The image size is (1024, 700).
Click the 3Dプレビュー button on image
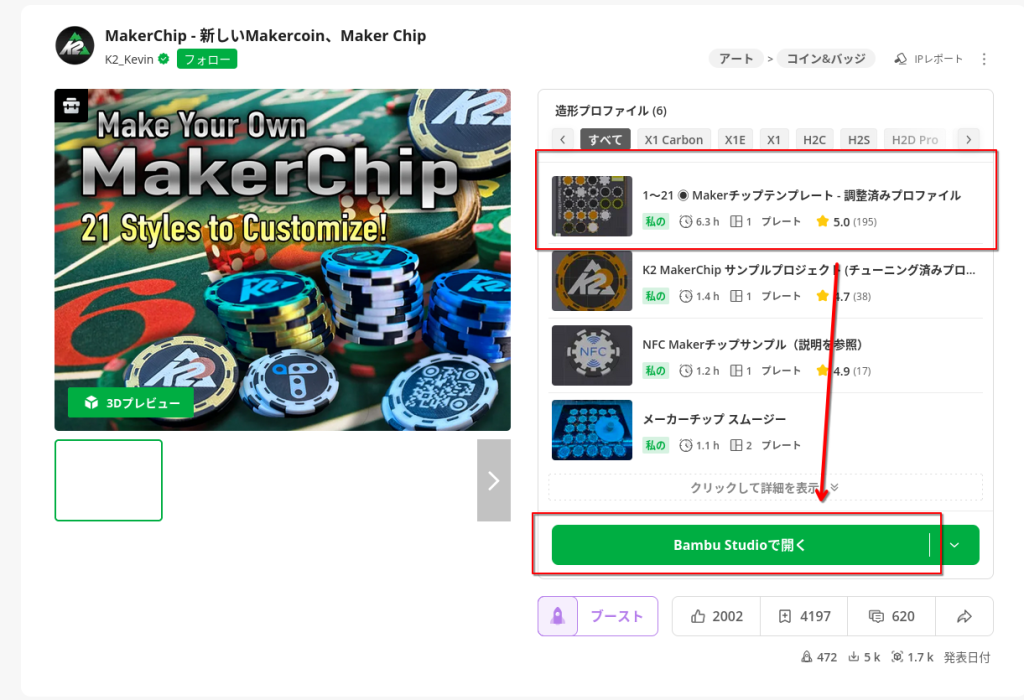(x=131, y=403)
